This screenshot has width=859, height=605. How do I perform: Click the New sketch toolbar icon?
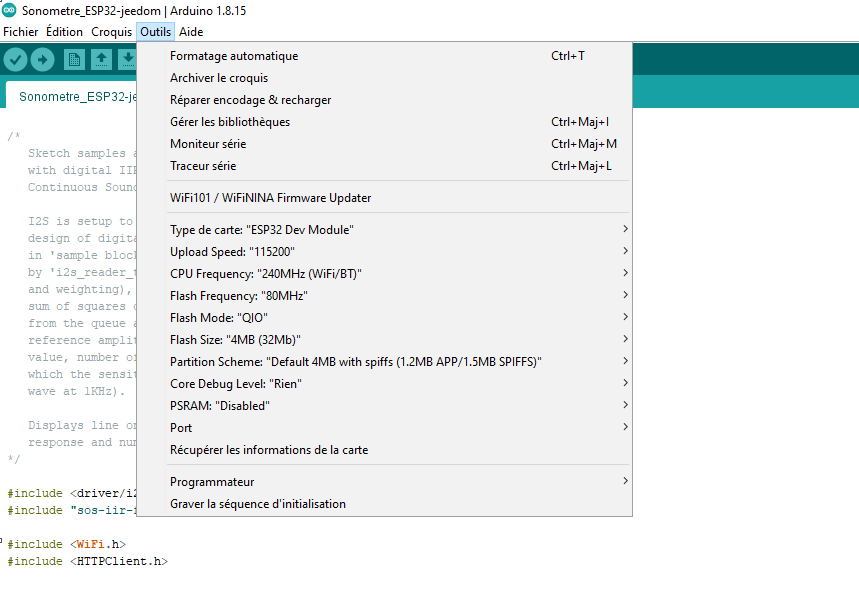click(x=74, y=59)
